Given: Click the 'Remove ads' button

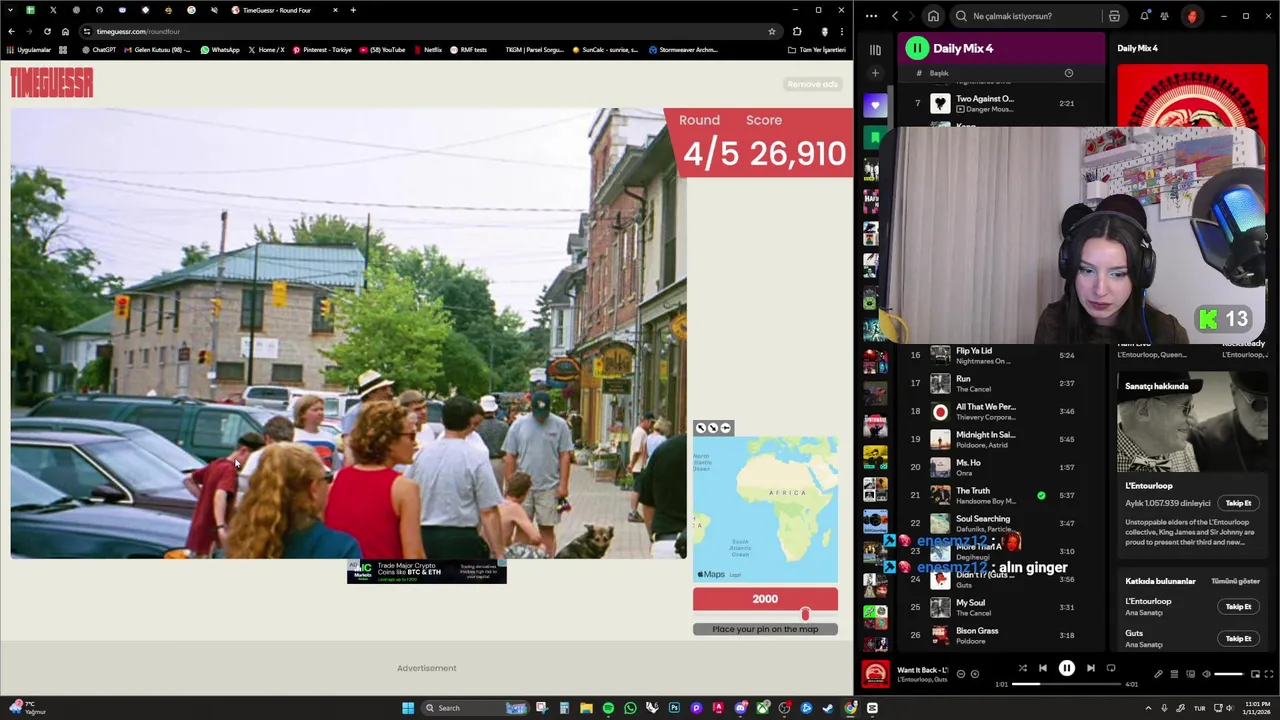Looking at the screenshot, I should pyautogui.click(x=812, y=84).
